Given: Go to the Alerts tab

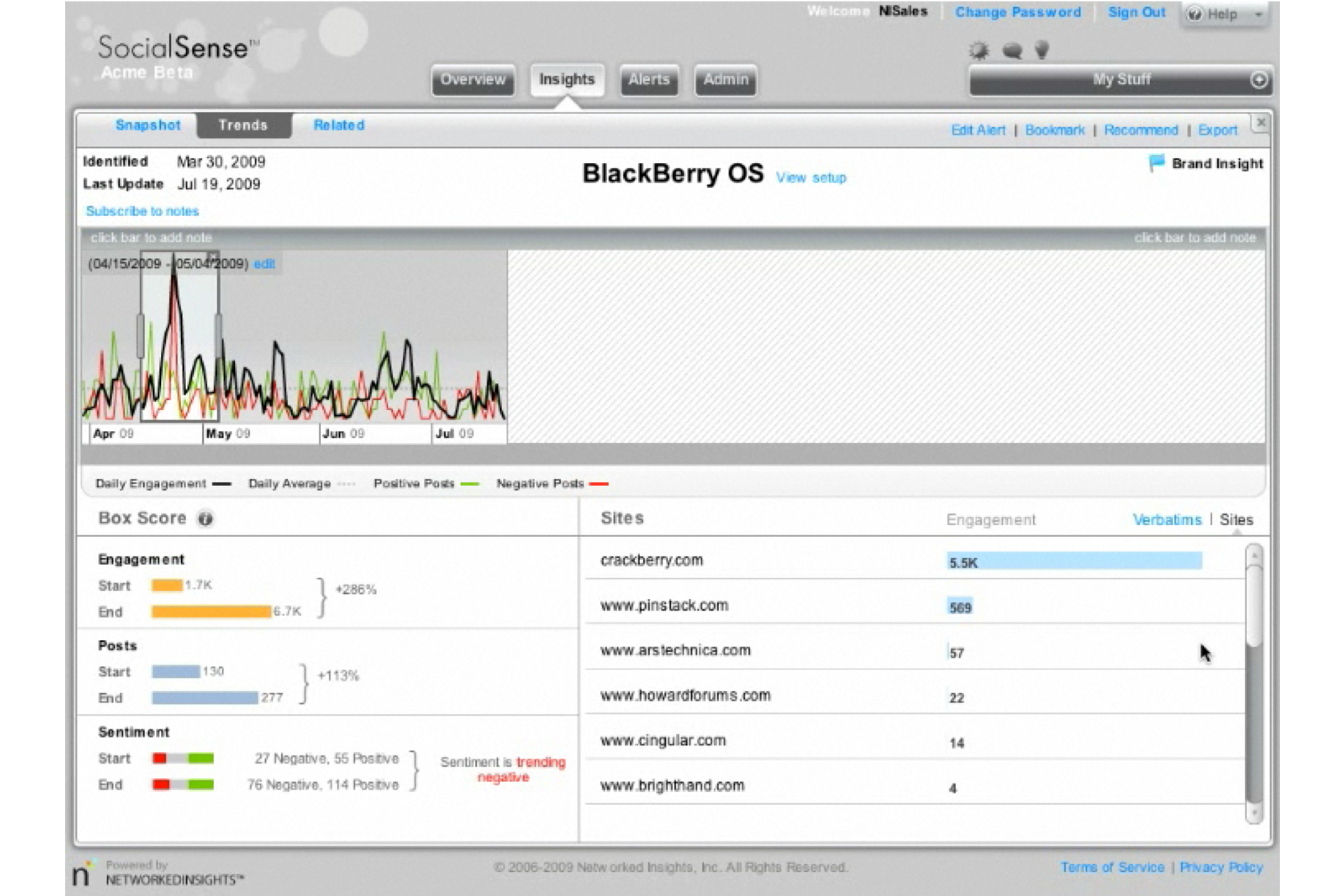Looking at the screenshot, I should coord(648,80).
